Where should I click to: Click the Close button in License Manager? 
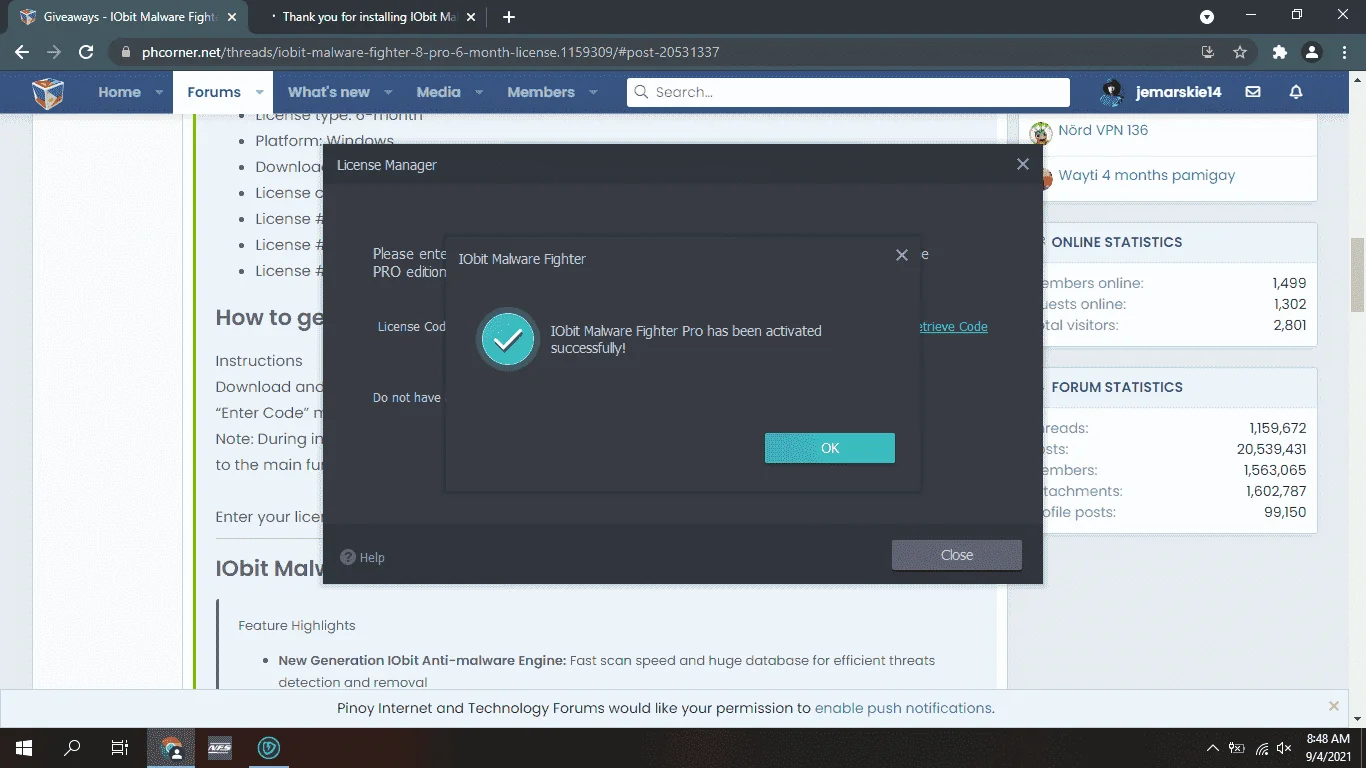pos(956,555)
